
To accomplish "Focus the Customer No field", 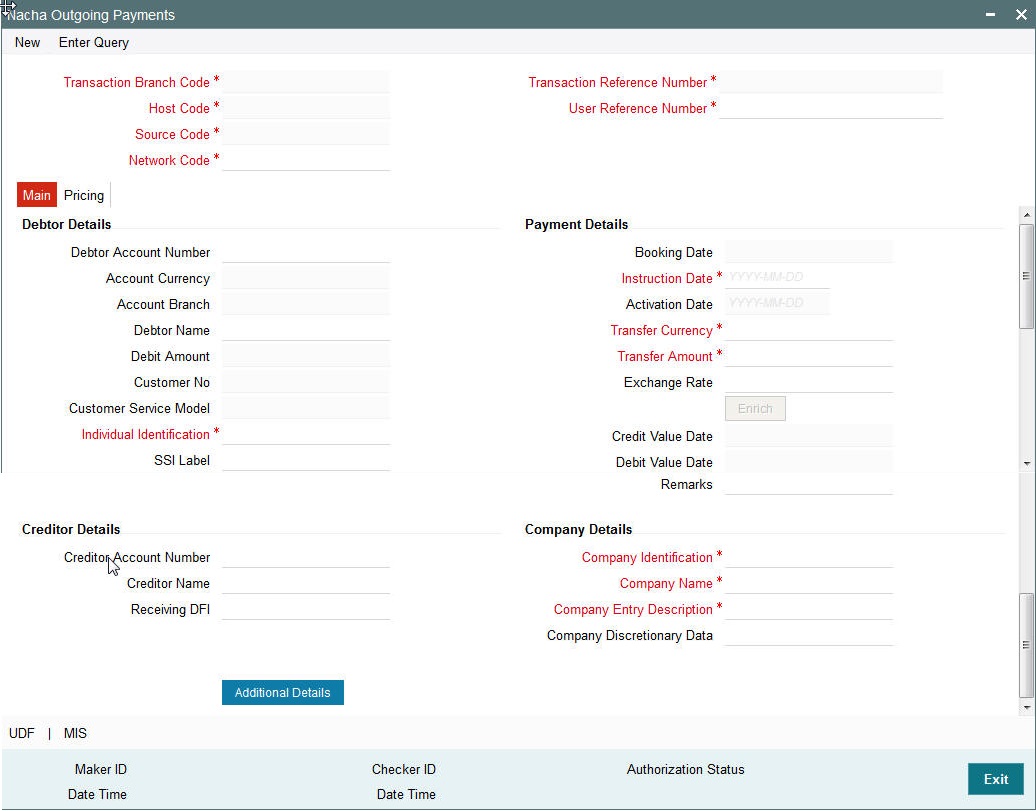I will click(306, 382).
